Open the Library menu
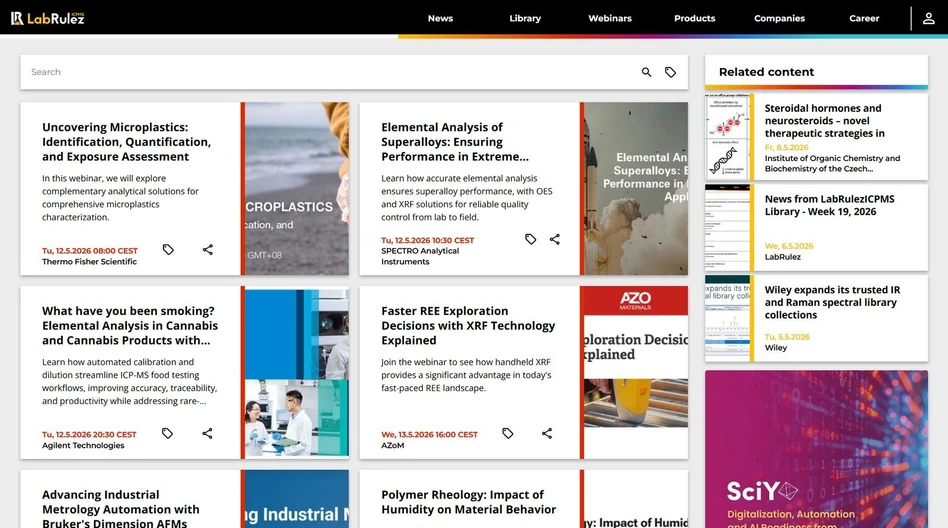Viewport: 948px width, 528px height. click(x=525, y=19)
